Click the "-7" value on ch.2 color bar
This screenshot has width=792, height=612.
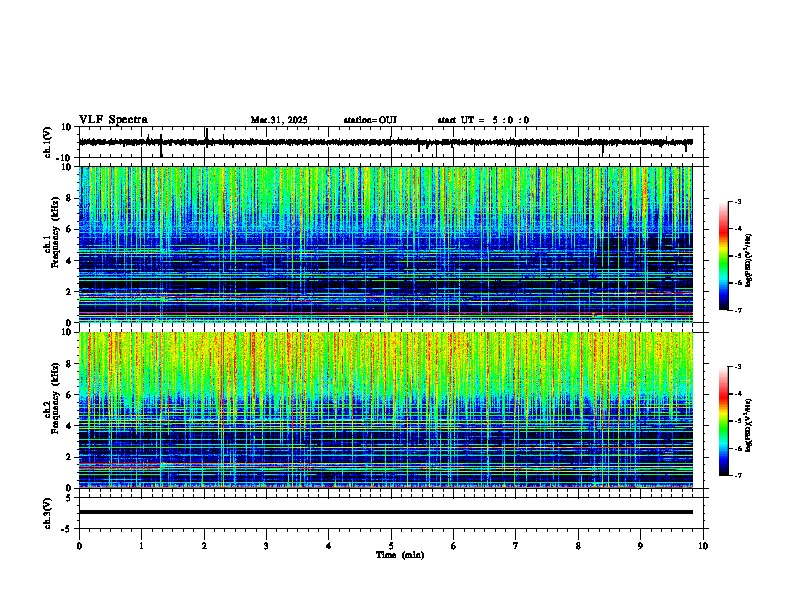coord(737,476)
